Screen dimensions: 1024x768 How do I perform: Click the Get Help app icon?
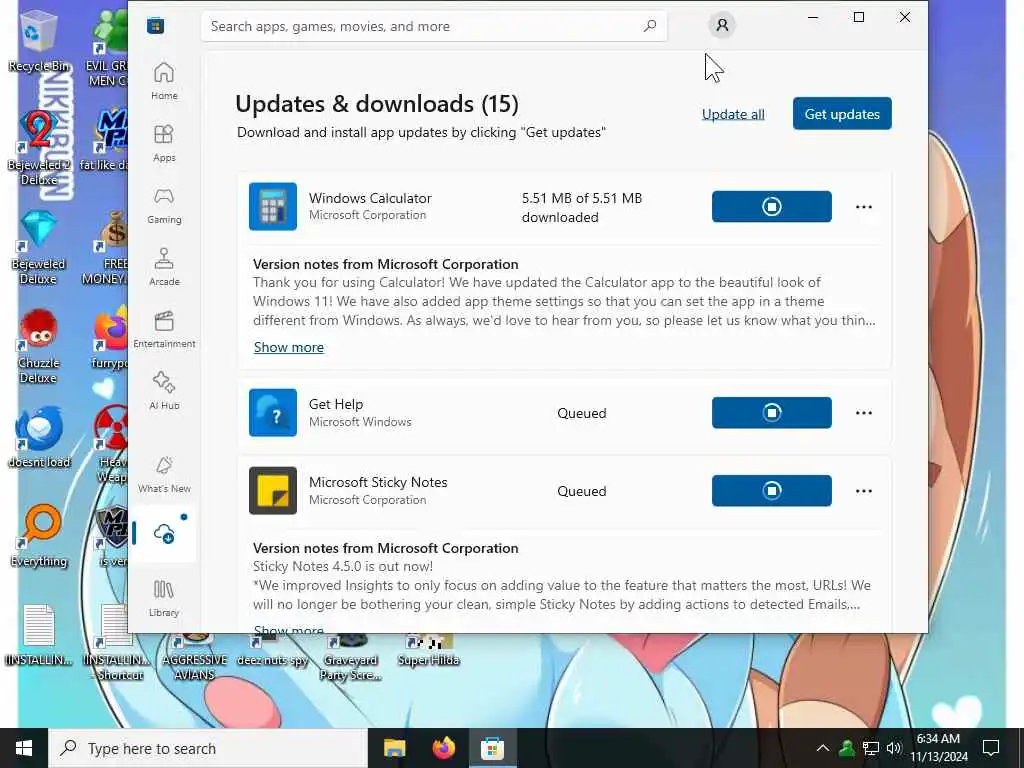pyautogui.click(x=273, y=413)
